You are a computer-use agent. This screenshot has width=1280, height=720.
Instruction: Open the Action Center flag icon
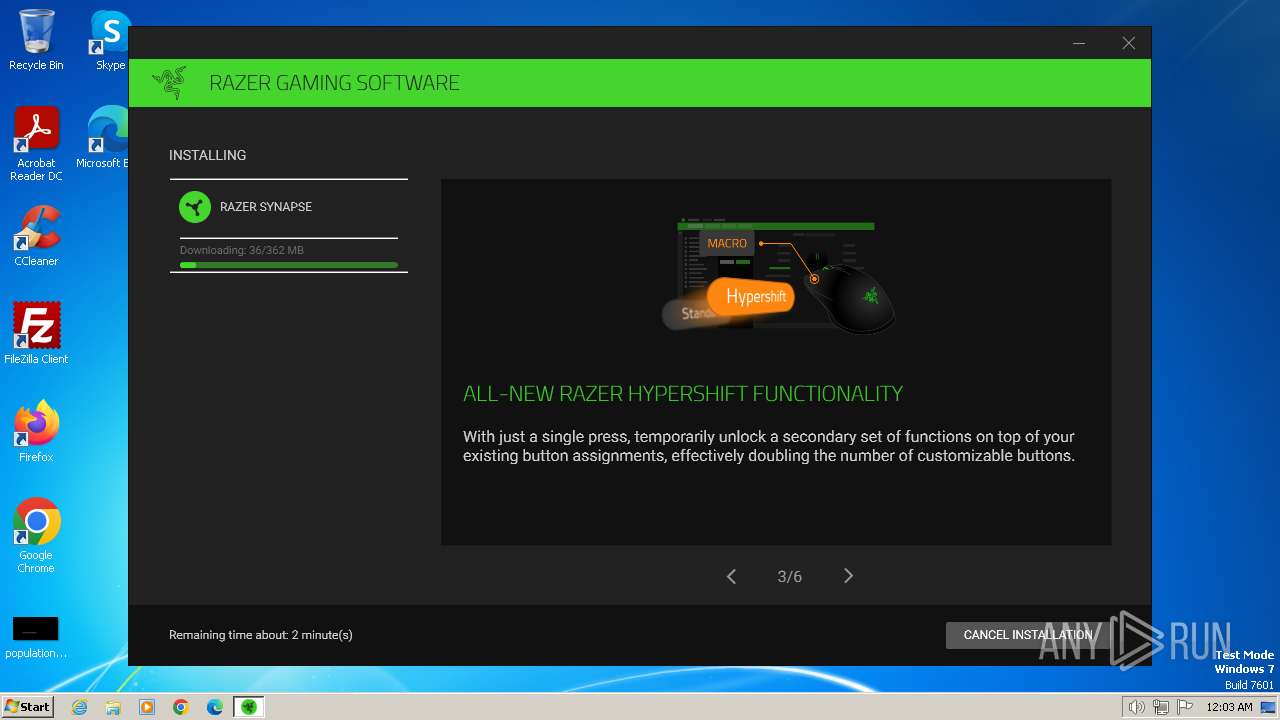[1185, 707]
